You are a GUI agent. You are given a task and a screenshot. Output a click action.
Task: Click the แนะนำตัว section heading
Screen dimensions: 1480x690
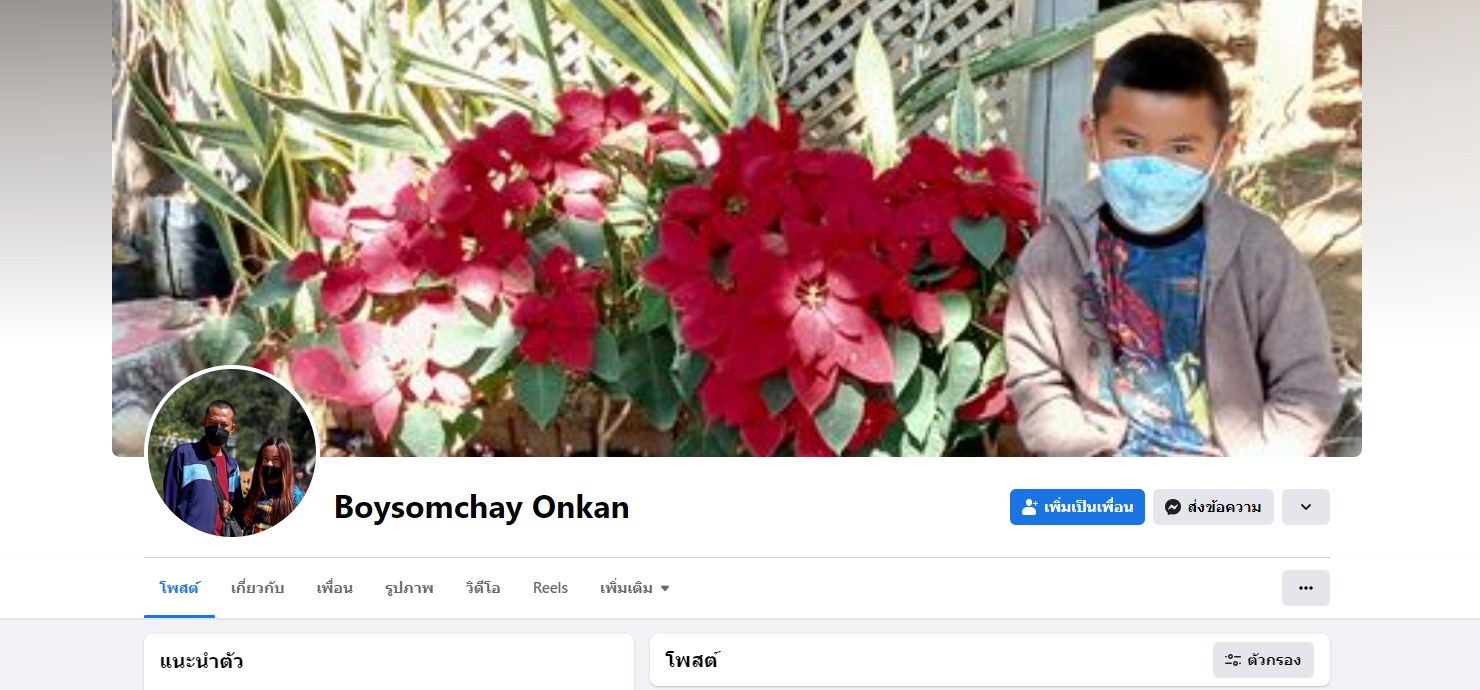(201, 661)
